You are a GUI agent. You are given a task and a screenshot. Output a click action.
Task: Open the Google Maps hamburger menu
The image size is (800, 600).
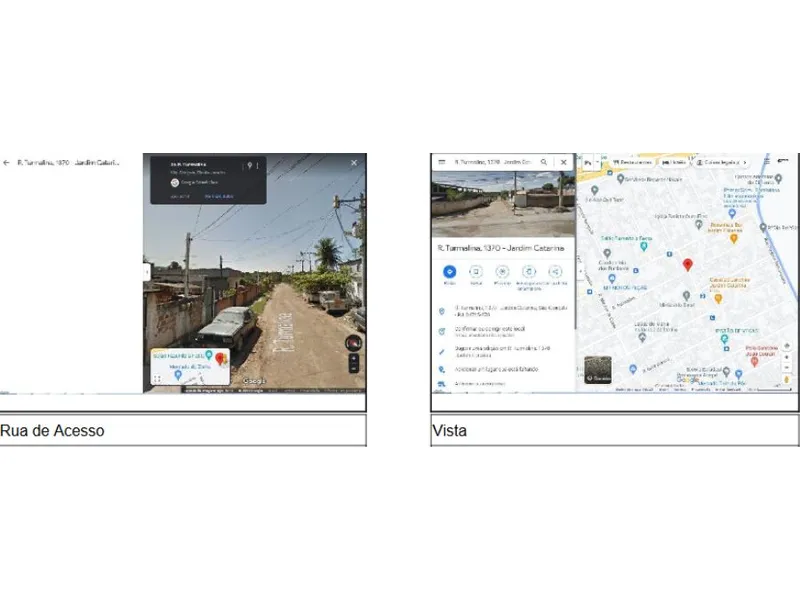pyautogui.click(x=442, y=161)
